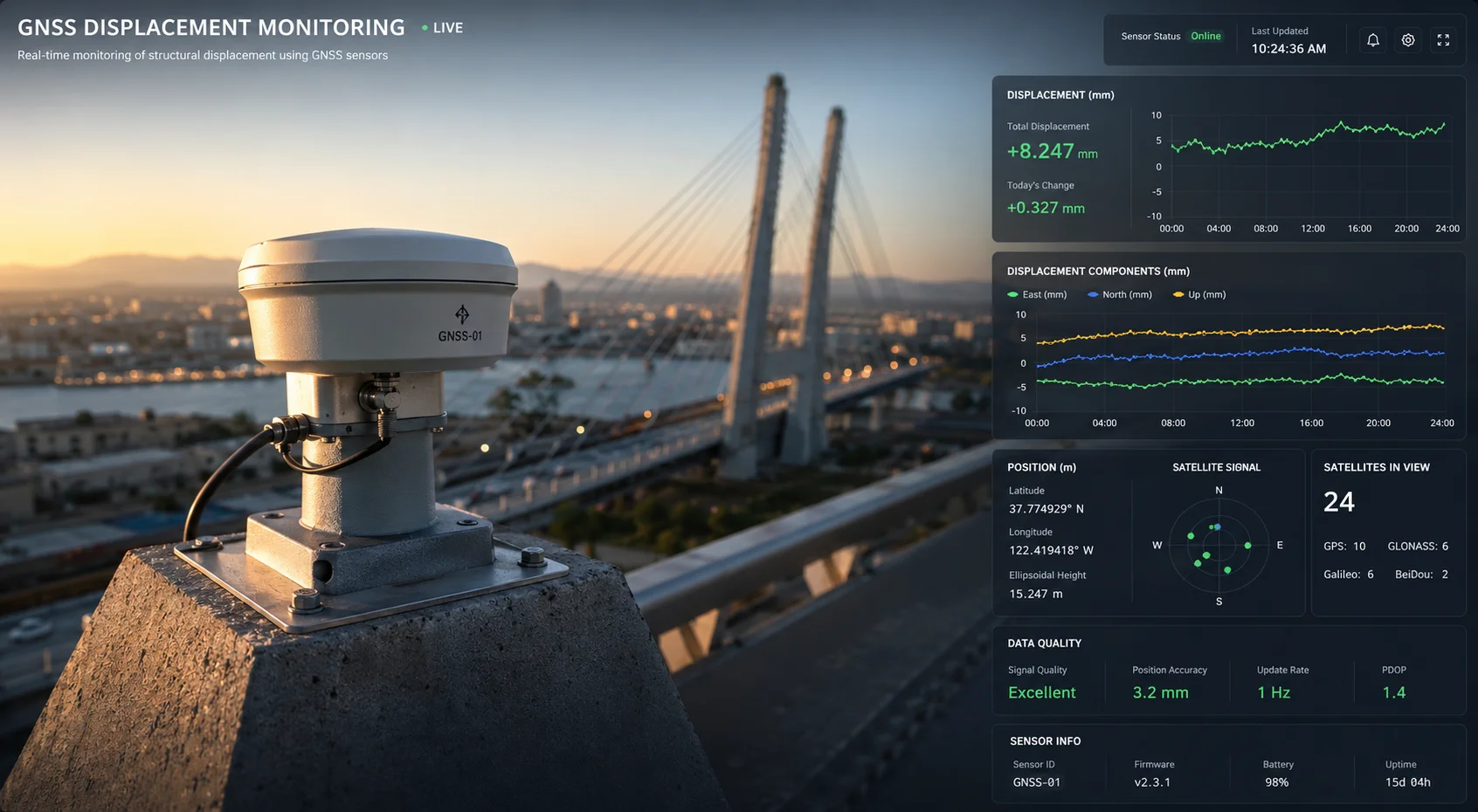
Task: Select ellipsoidal height 15.247 m
Action: click(x=1036, y=594)
